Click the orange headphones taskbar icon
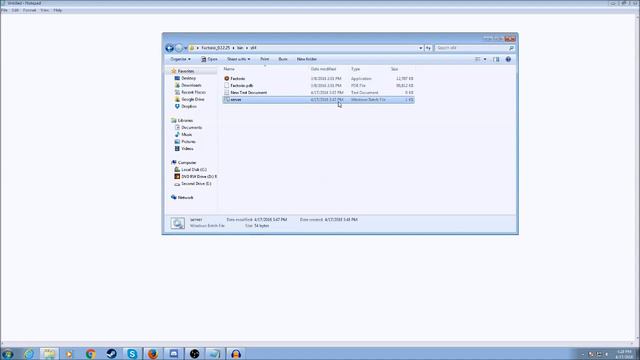This screenshot has width=640, height=360. (236, 354)
